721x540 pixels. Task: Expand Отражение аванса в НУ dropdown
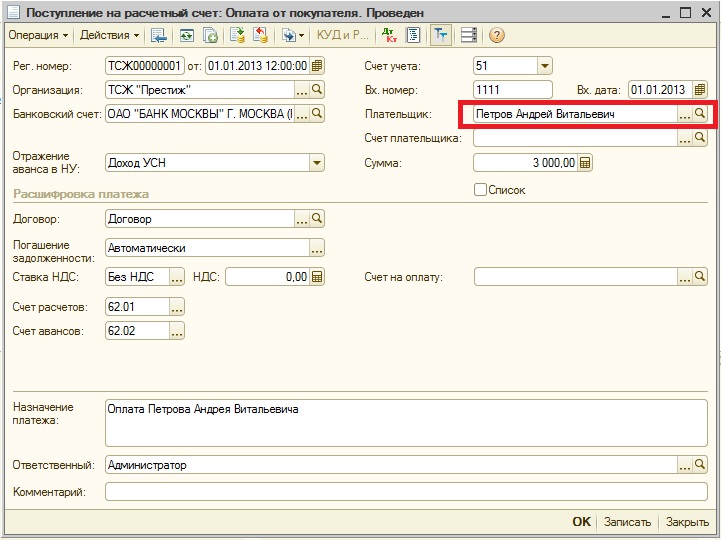coord(316,163)
